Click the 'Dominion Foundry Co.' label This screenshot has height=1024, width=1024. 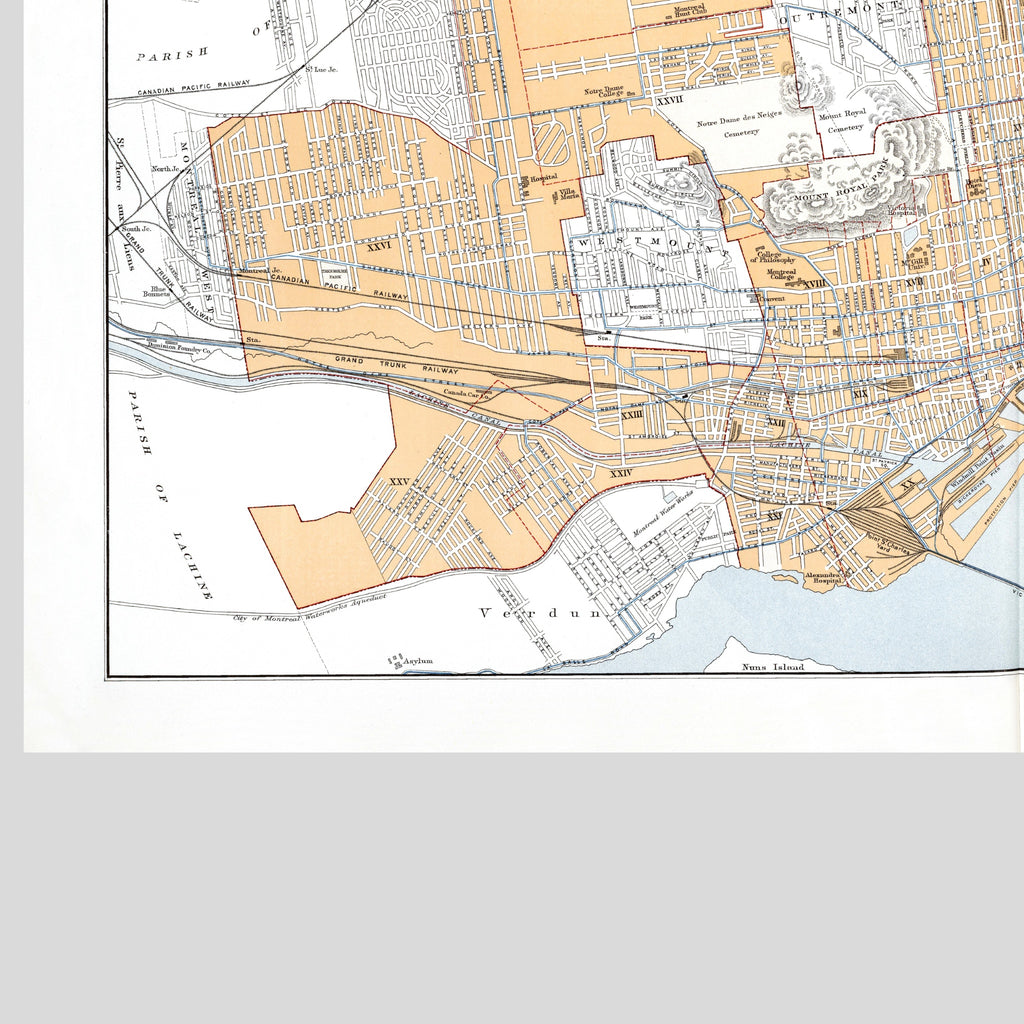[180, 349]
